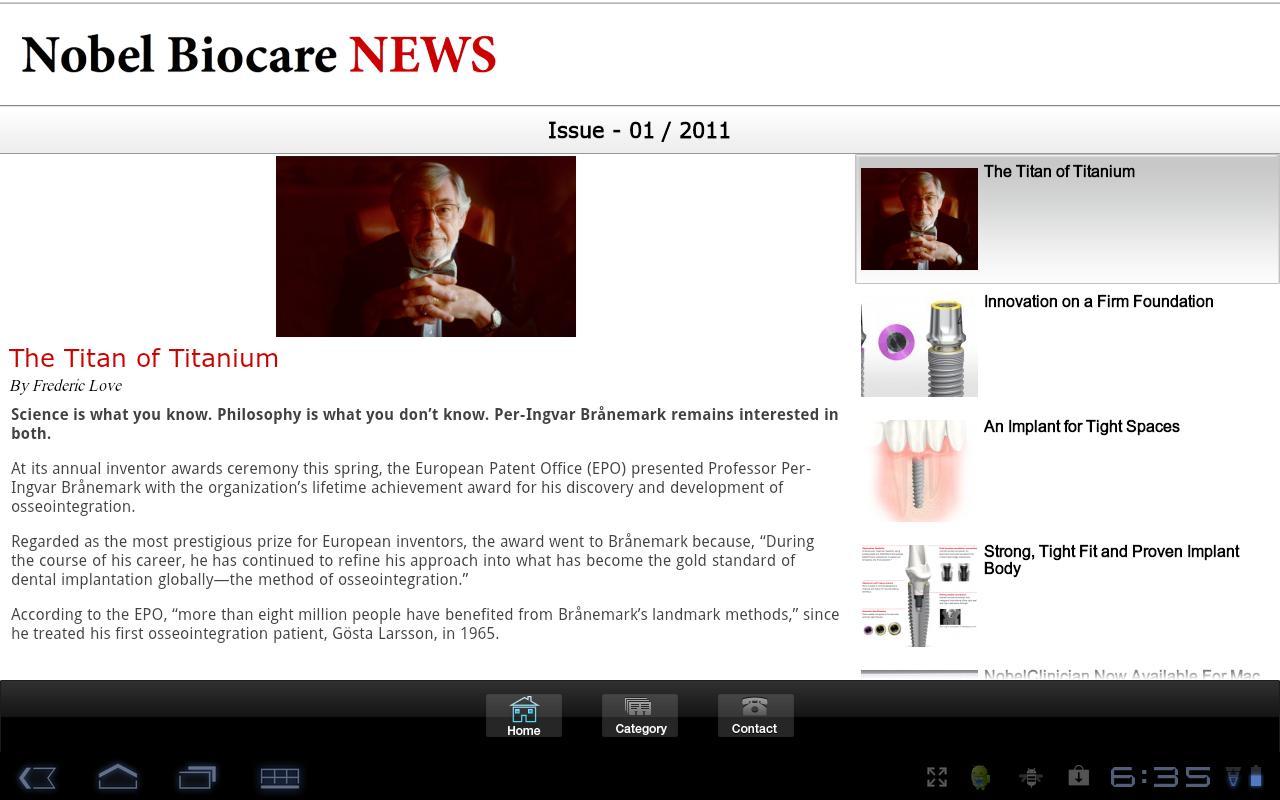Tap the battery indicator in status bar
Image resolution: width=1280 pixels, height=800 pixels.
pyautogui.click(x=1259, y=777)
